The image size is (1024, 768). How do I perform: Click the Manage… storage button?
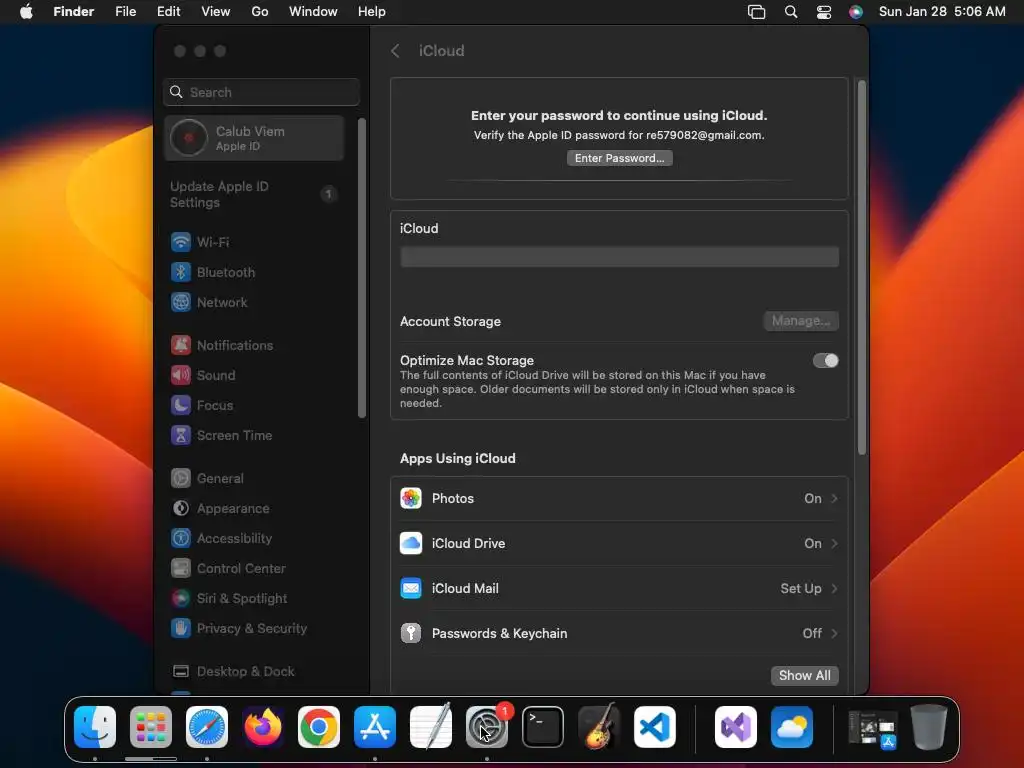pos(801,321)
